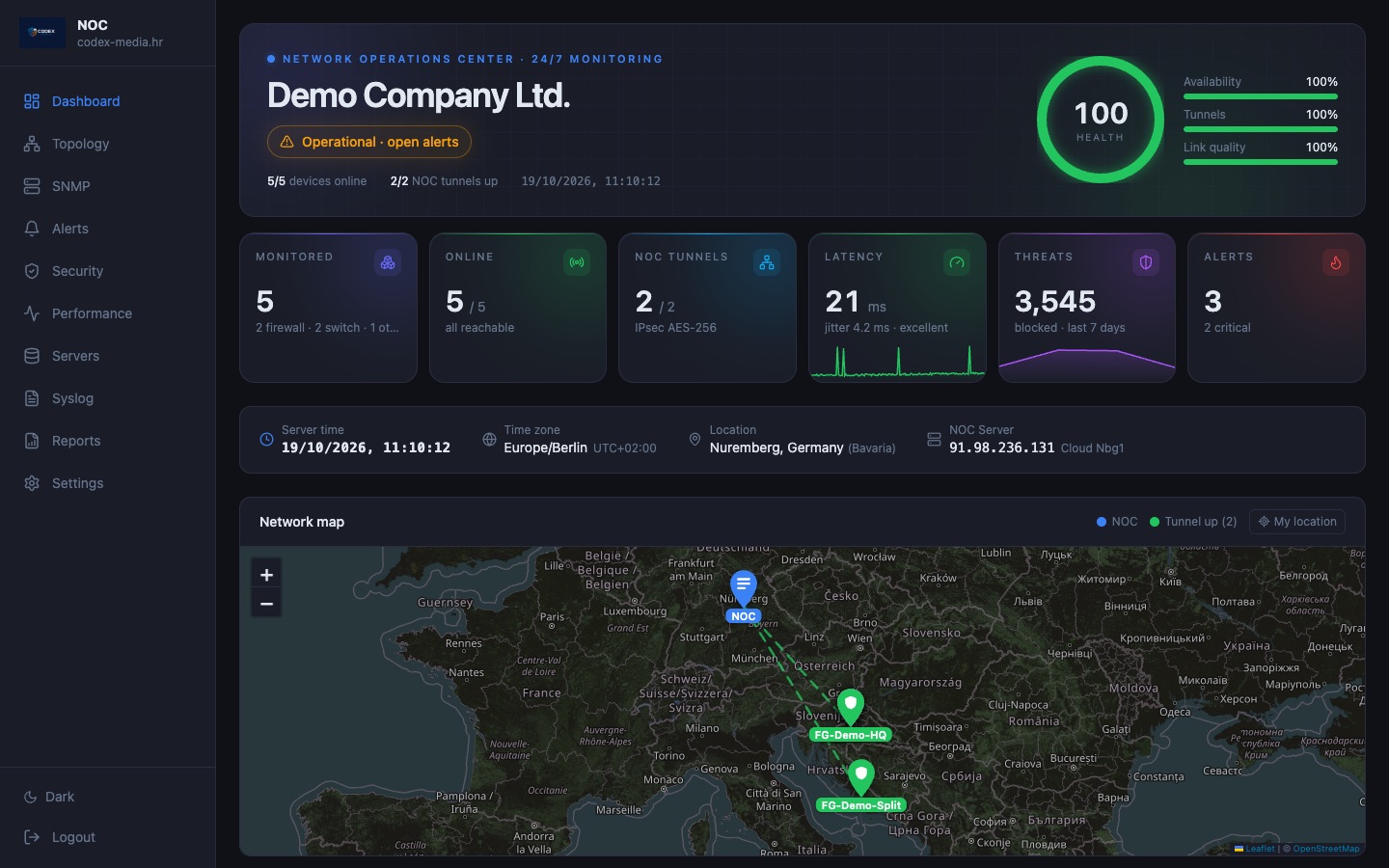Click the Security shield icon in sidebar

click(32, 271)
